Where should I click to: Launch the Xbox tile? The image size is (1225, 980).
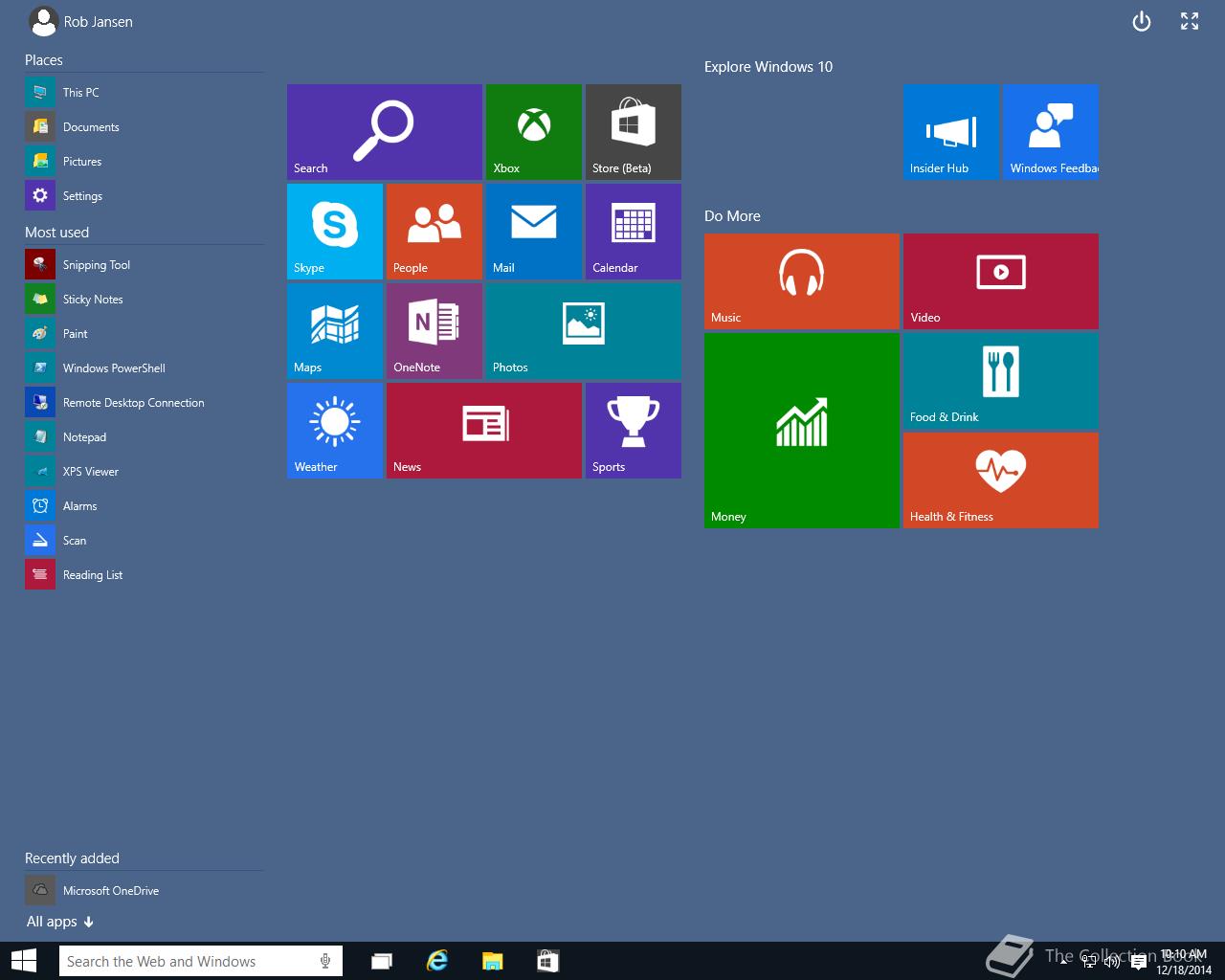click(534, 132)
